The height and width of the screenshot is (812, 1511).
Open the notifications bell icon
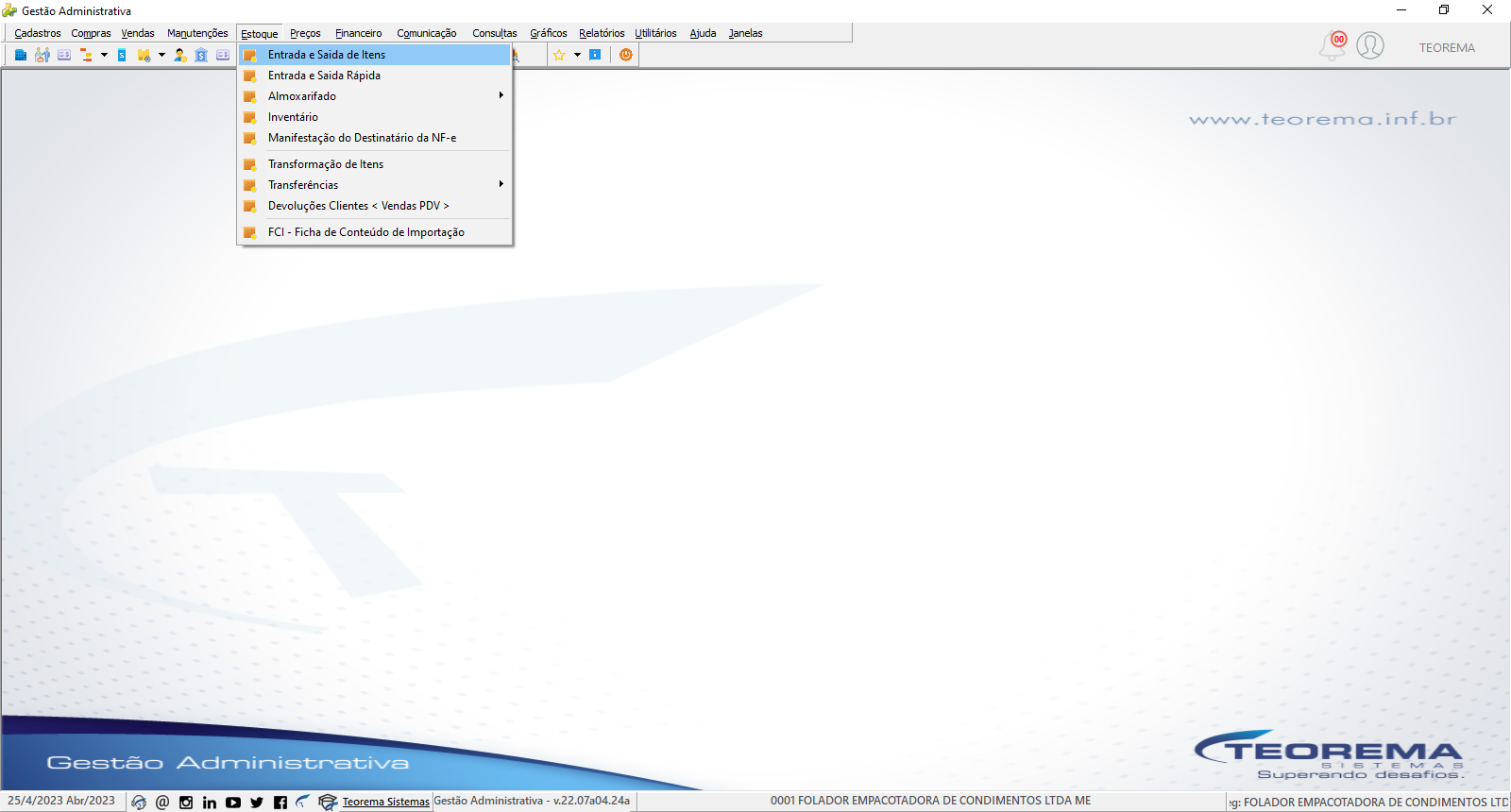1333,45
